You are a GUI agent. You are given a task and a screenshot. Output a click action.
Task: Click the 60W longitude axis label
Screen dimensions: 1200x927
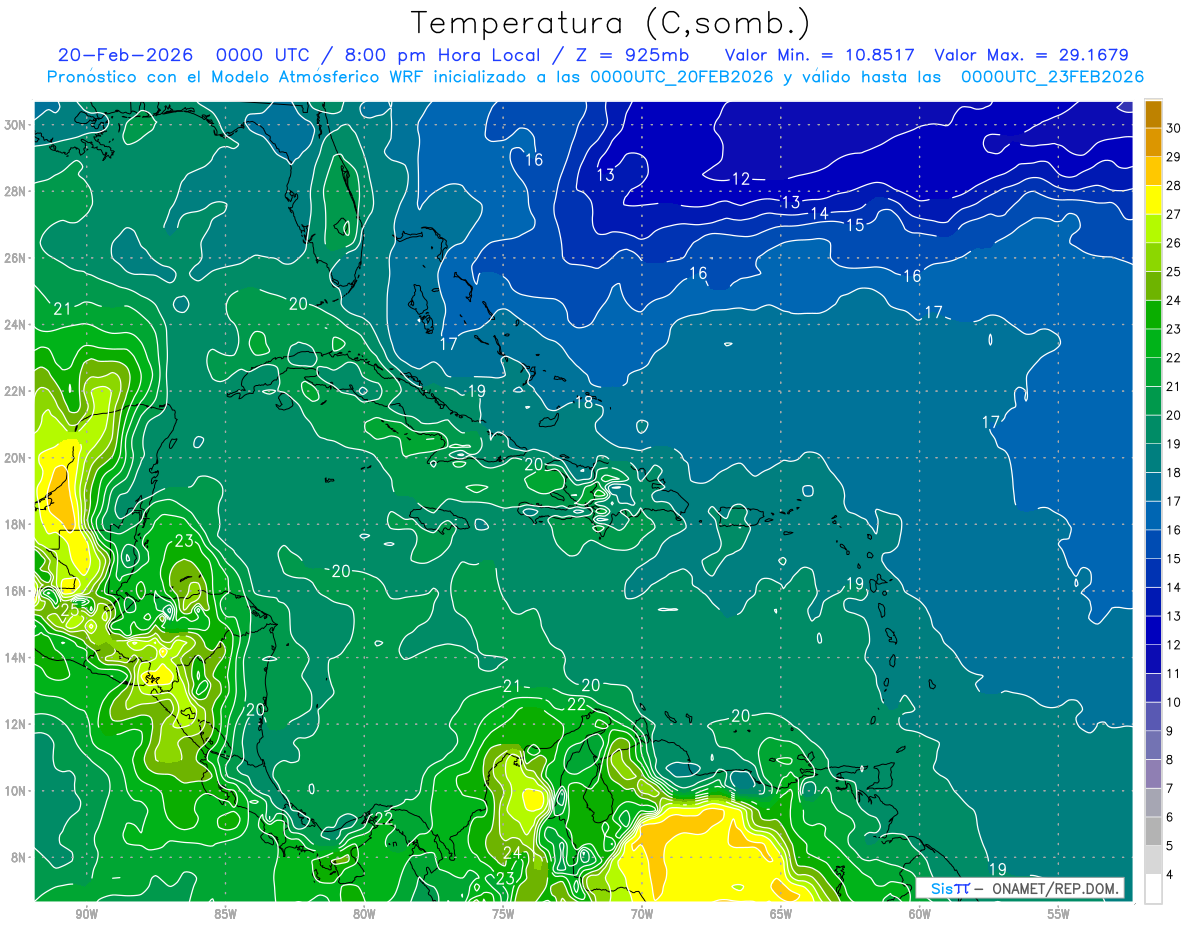(920, 914)
